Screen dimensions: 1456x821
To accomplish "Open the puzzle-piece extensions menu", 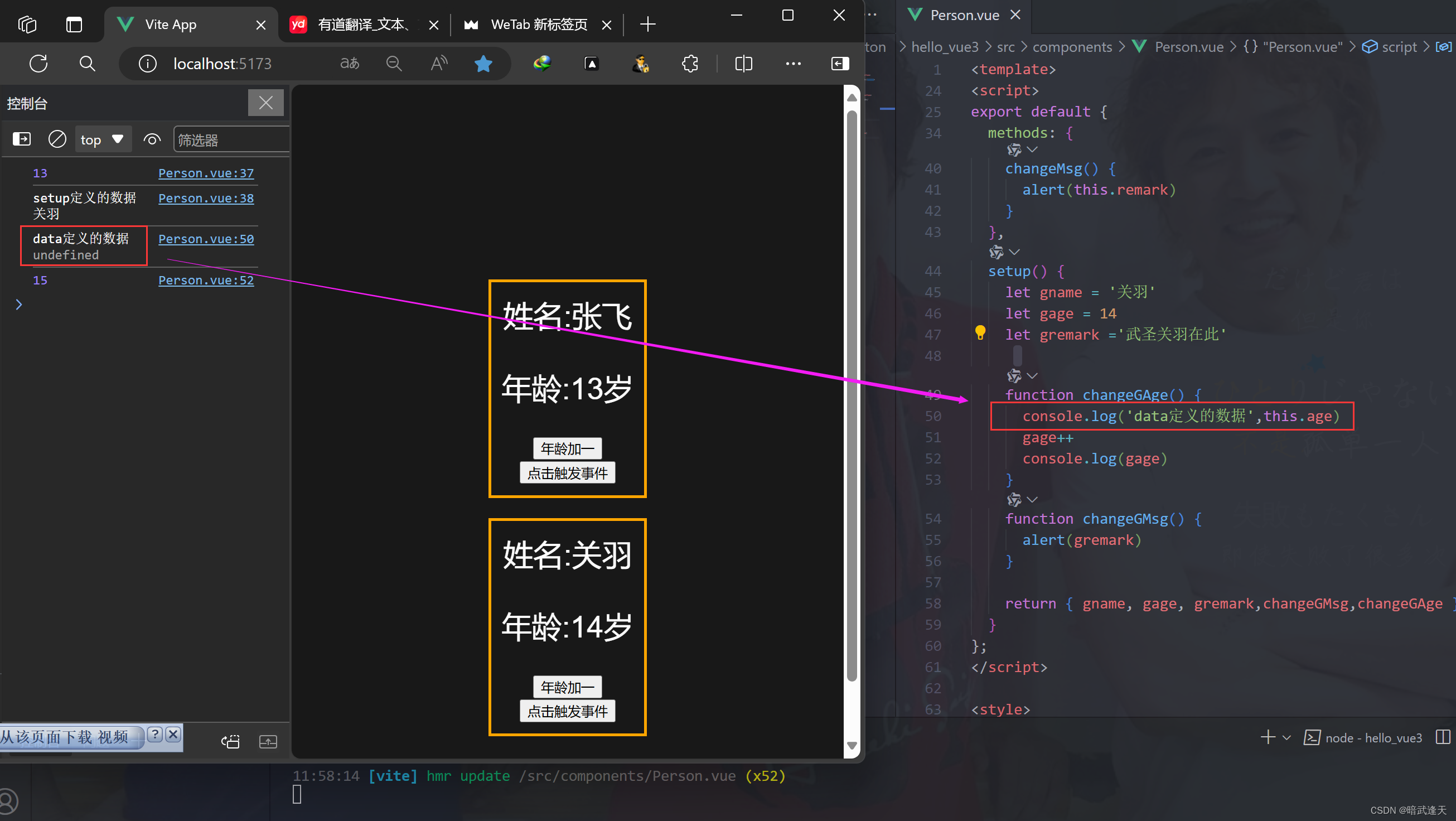I will pos(690,64).
